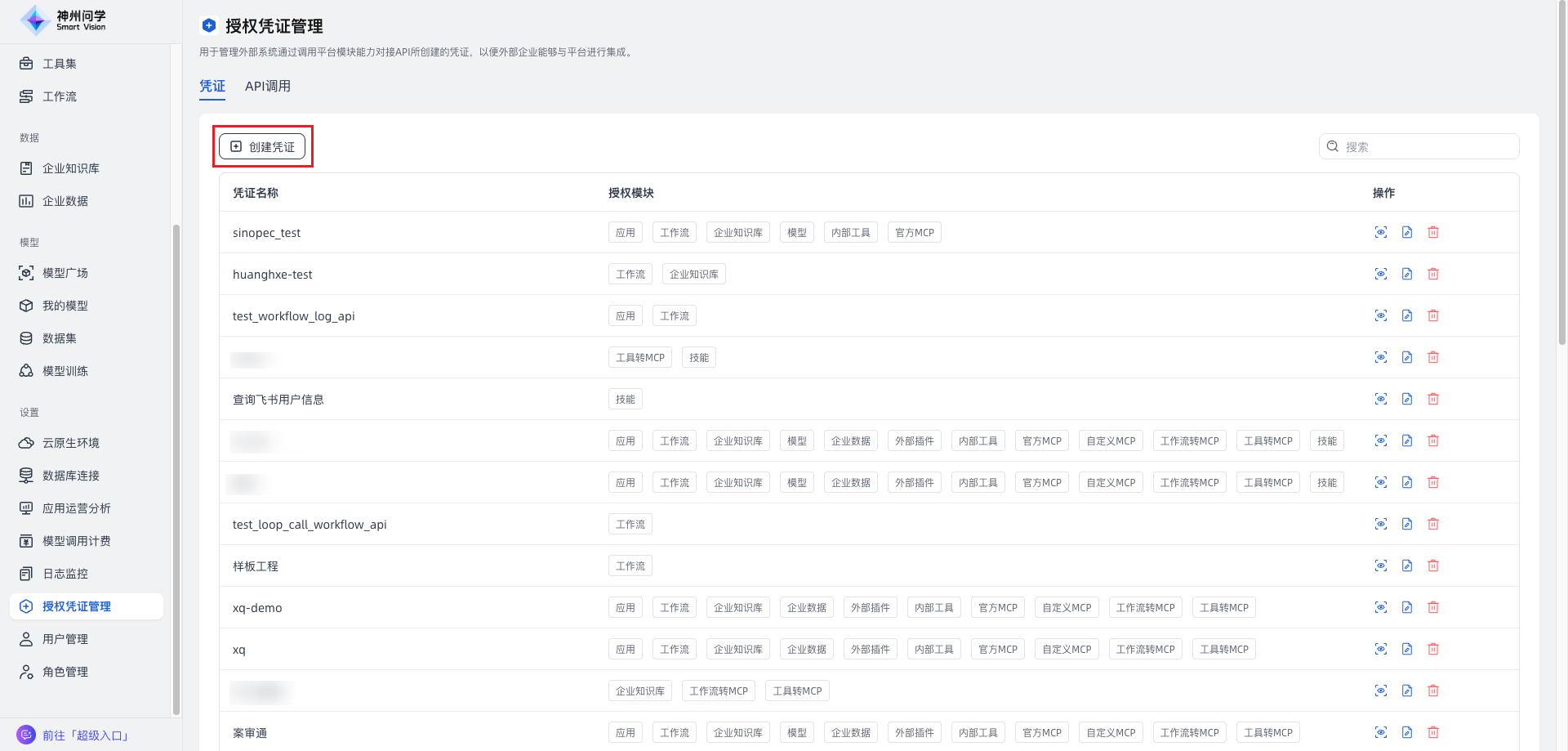
Task: Open 数据库连接 settings item
Action: [x=87, y=476]
